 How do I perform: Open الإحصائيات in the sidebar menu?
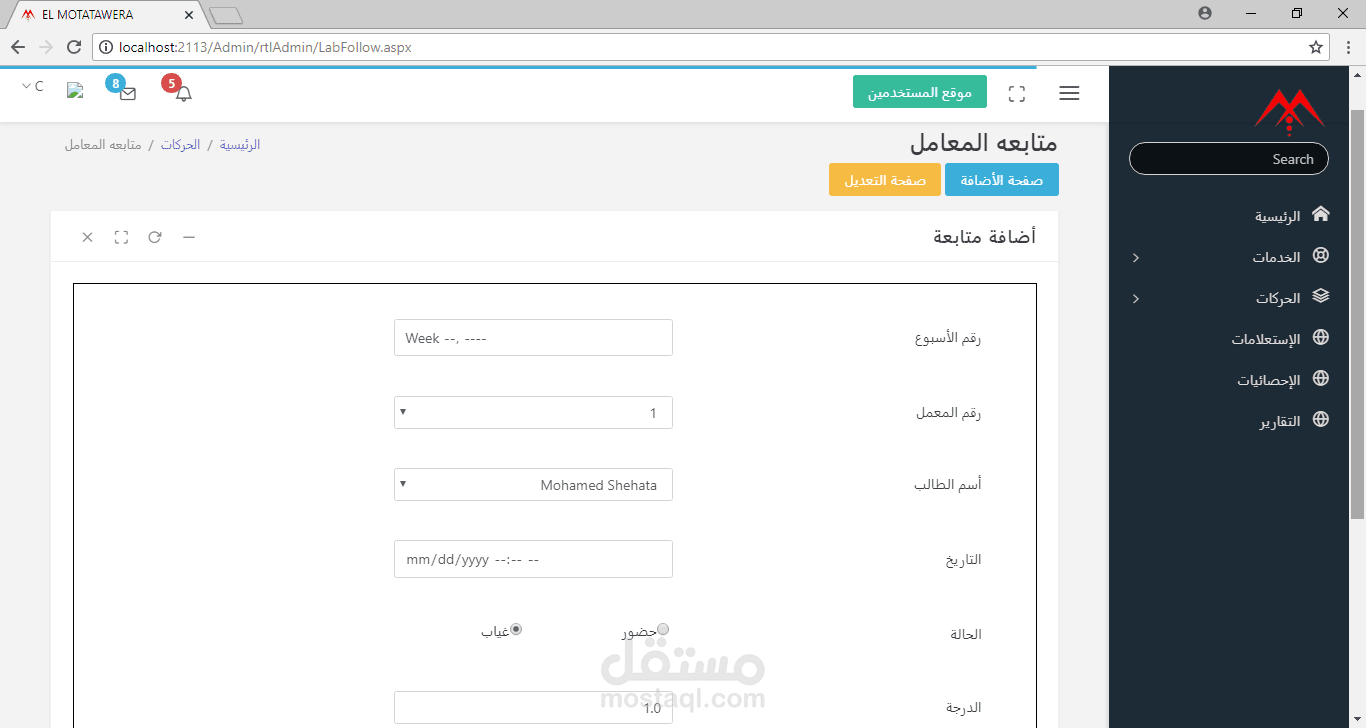[1269, 380]
